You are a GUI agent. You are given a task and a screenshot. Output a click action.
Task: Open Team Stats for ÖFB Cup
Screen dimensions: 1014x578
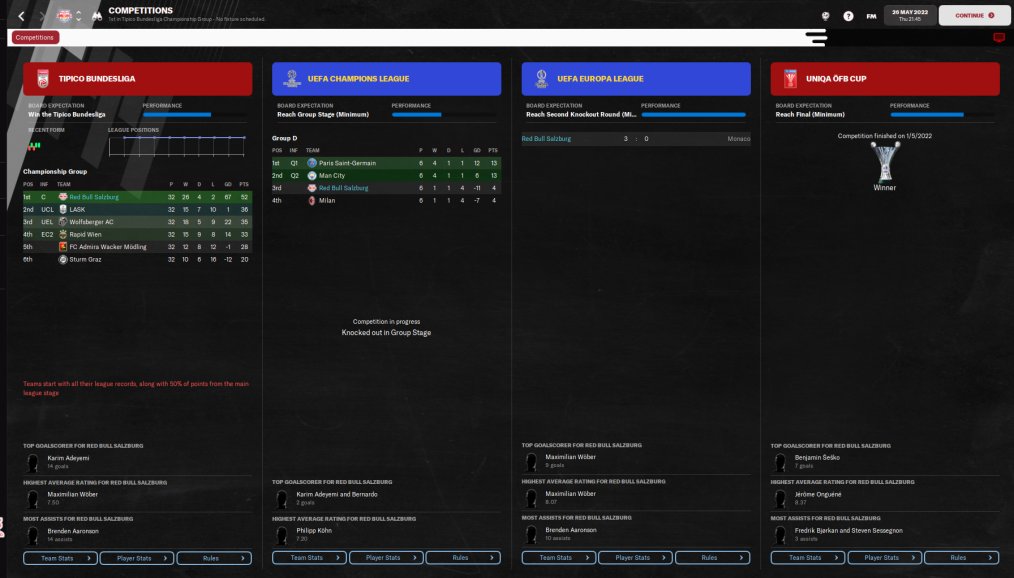(x=808, y=557)
